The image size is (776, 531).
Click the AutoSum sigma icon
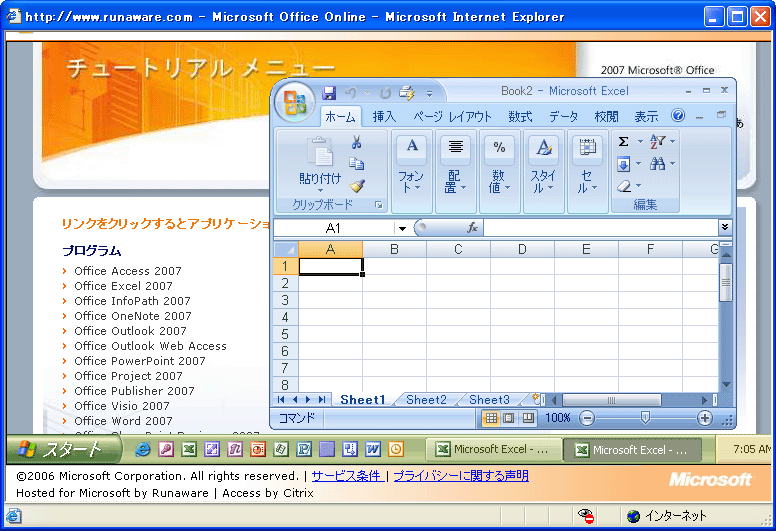(x=624, y=142)
